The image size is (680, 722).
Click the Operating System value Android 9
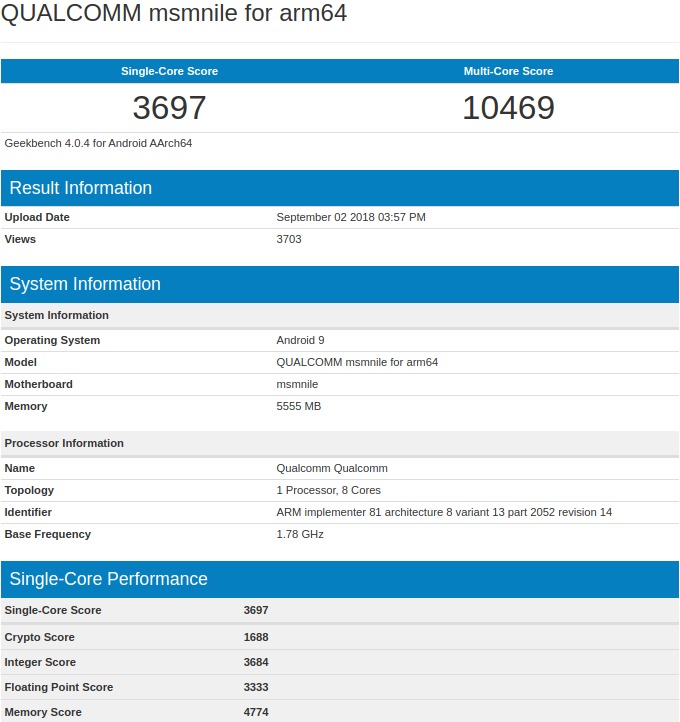point(300,340)
